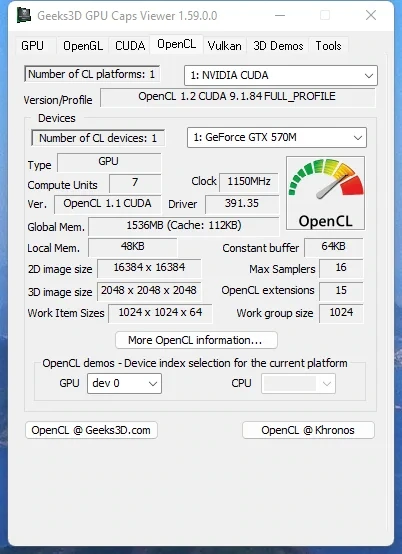Click the Work group size value 1024
The height and width of the screenshot is (554, 402).
(x=341, y=313)
